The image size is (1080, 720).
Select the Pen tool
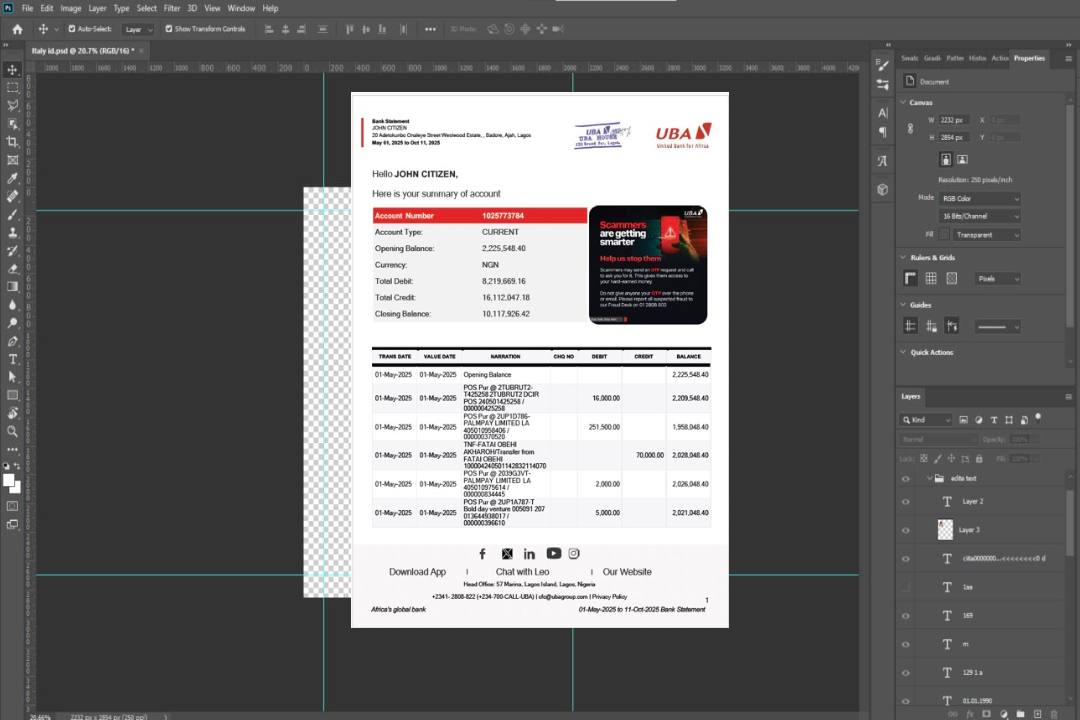coord(12,341)
